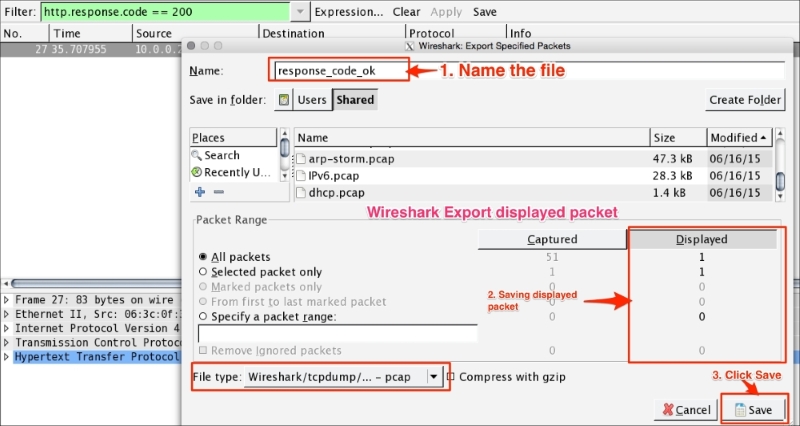The width and height of the screenshot is (800, 426).
Task: Remove bookmark with the minus icon
Action: pos(219,192)
